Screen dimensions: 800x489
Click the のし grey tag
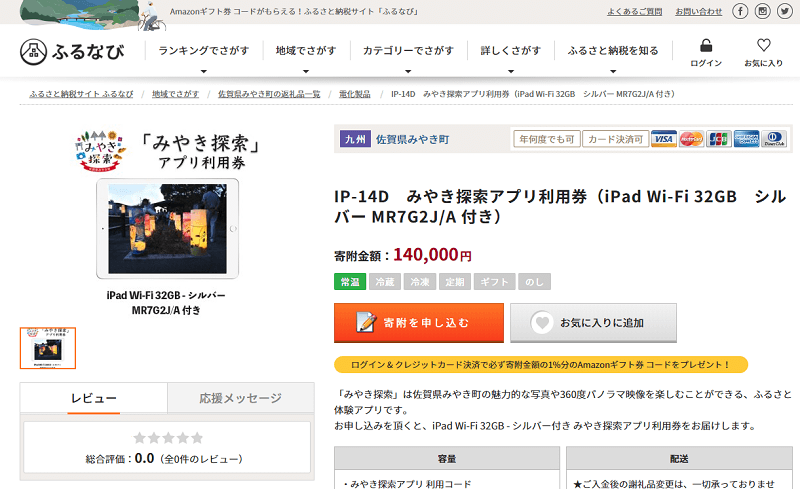tap(534, 282)
